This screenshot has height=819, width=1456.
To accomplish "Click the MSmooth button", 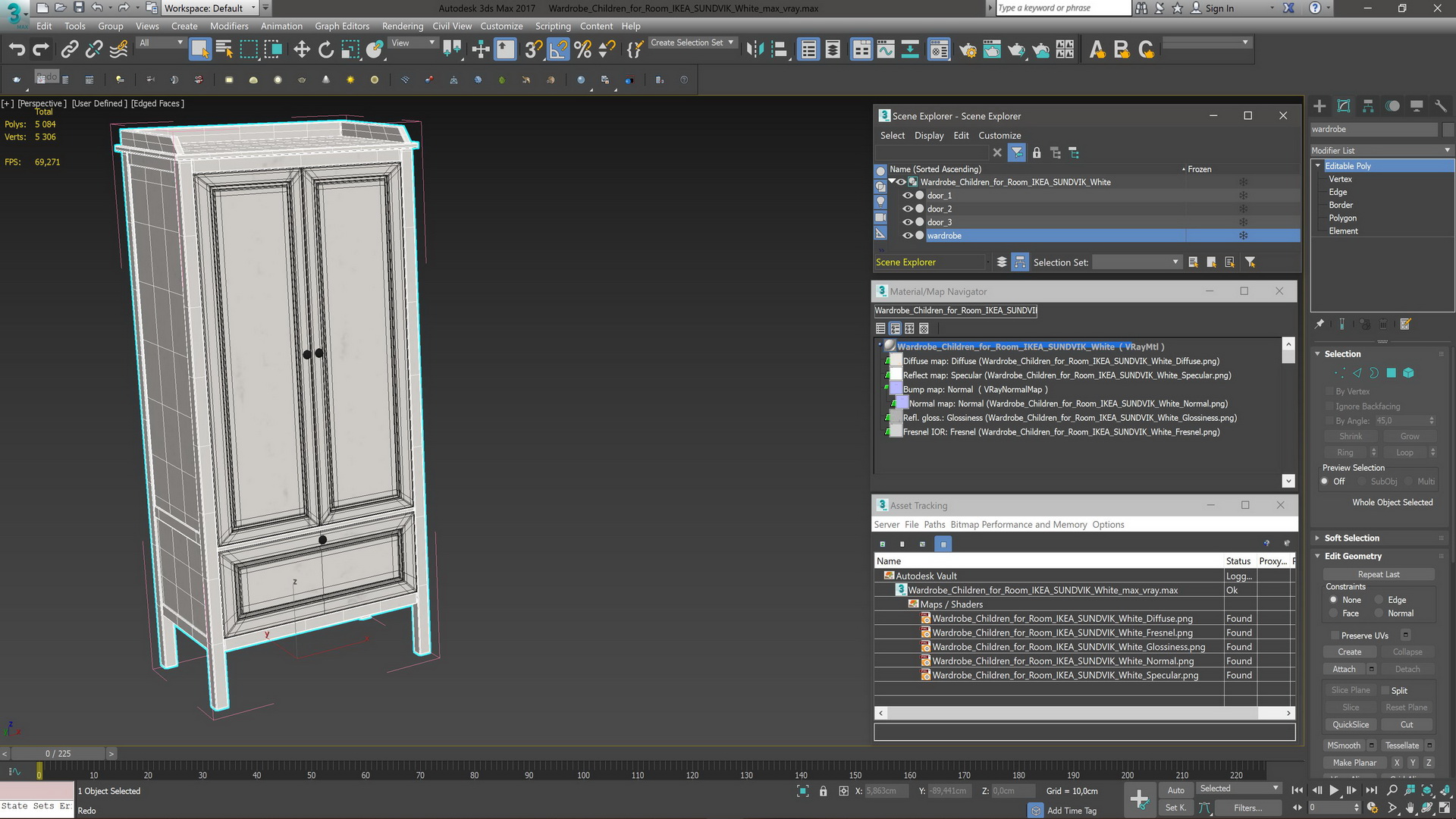I will 1344,745.
